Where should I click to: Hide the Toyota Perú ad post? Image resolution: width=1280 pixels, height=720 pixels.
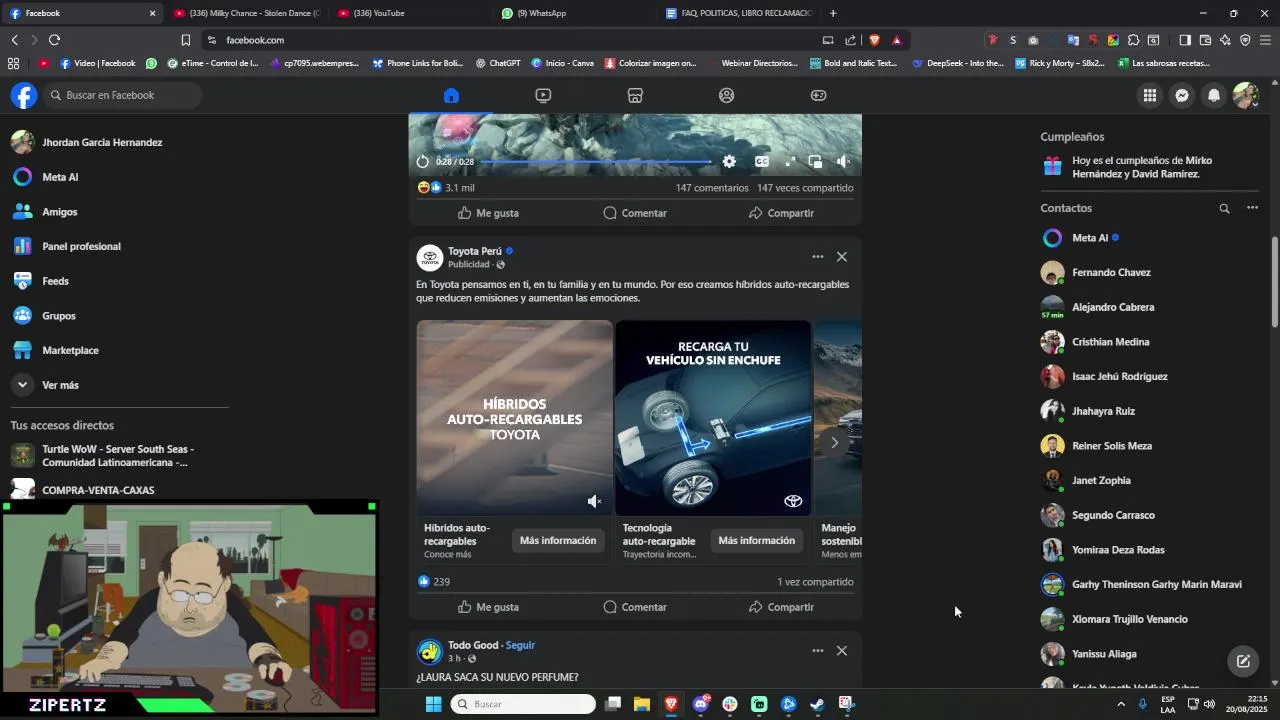842,257
